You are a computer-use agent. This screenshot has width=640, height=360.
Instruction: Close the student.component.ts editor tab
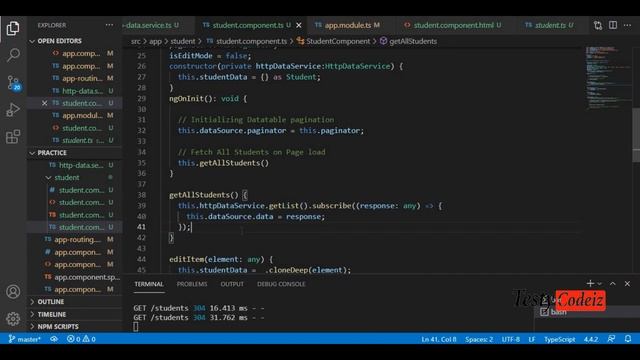tap(299, 25)
